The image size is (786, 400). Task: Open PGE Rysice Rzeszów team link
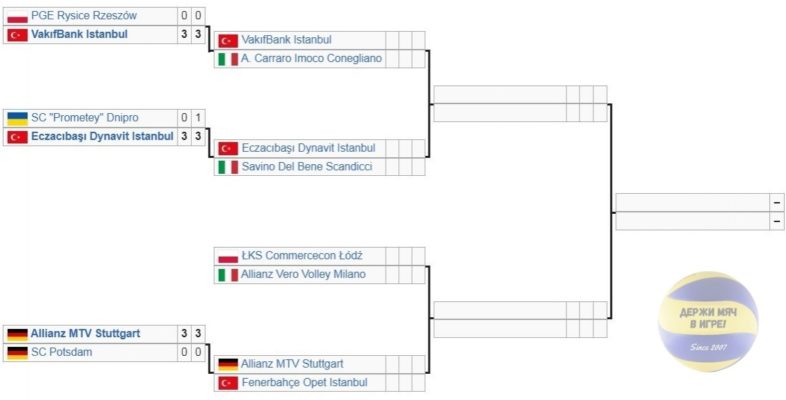[x=84, y=16]
